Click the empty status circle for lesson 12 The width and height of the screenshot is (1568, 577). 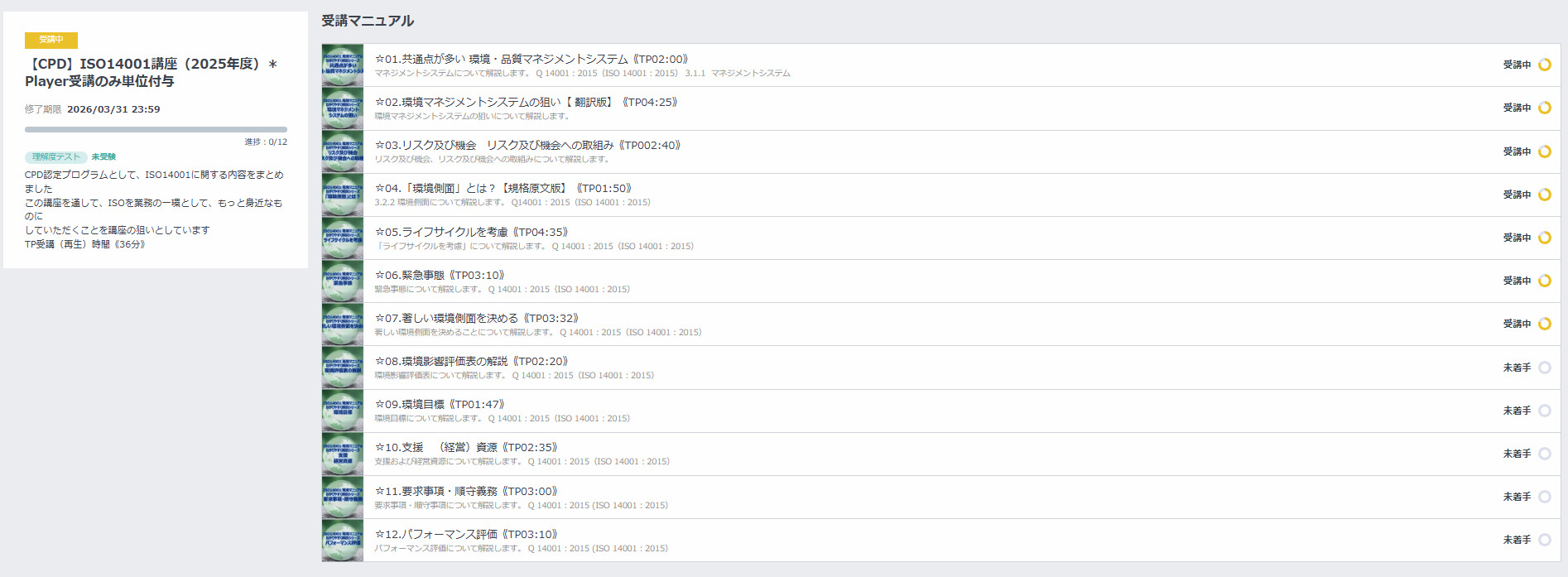click(x=1544, y=540)
